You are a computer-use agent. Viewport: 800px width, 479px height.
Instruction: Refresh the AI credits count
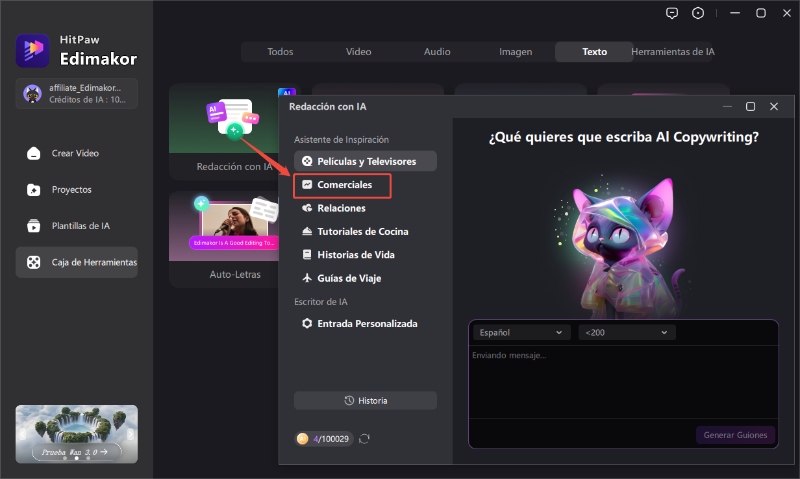tap(364, 439)
